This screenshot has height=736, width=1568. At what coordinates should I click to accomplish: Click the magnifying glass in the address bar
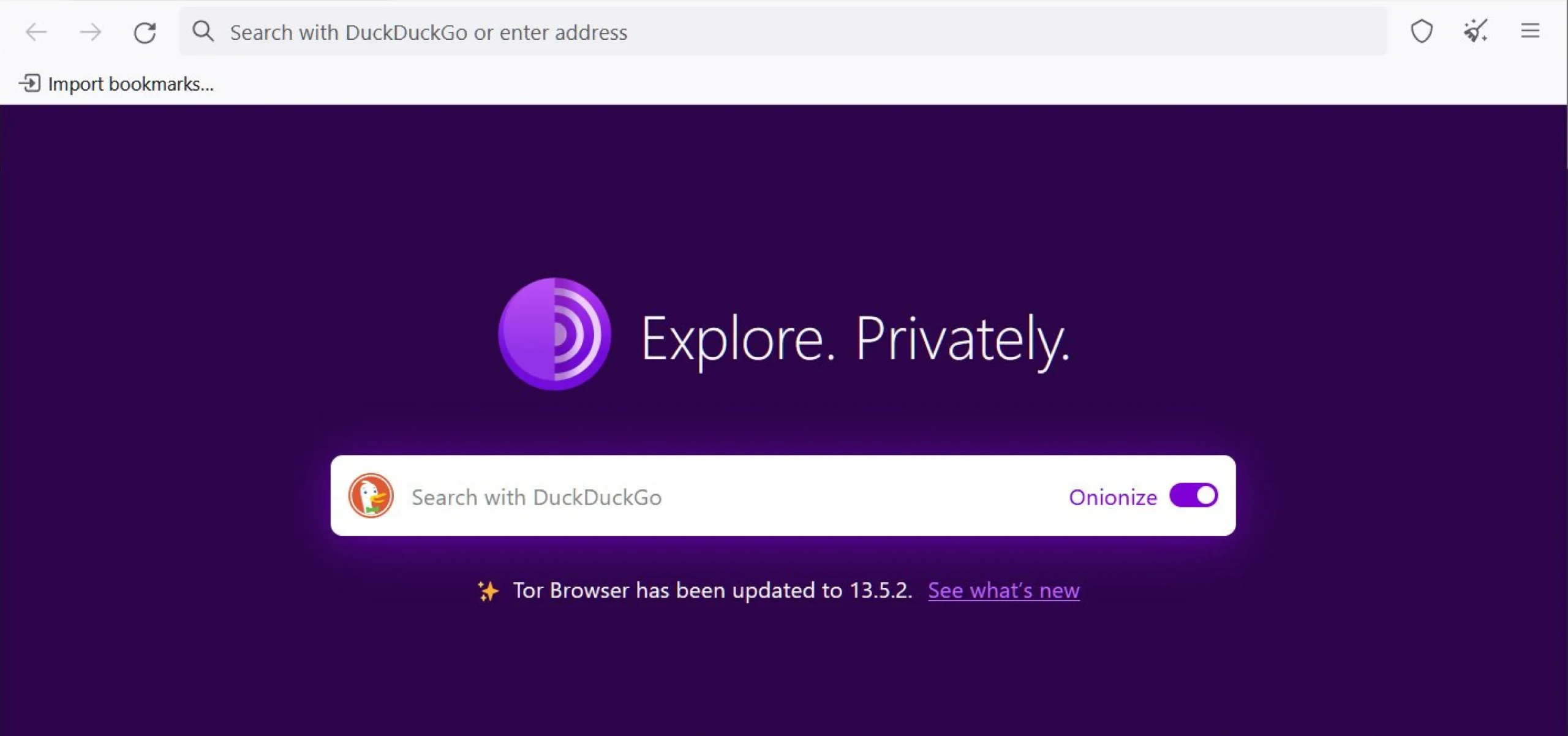203,31
